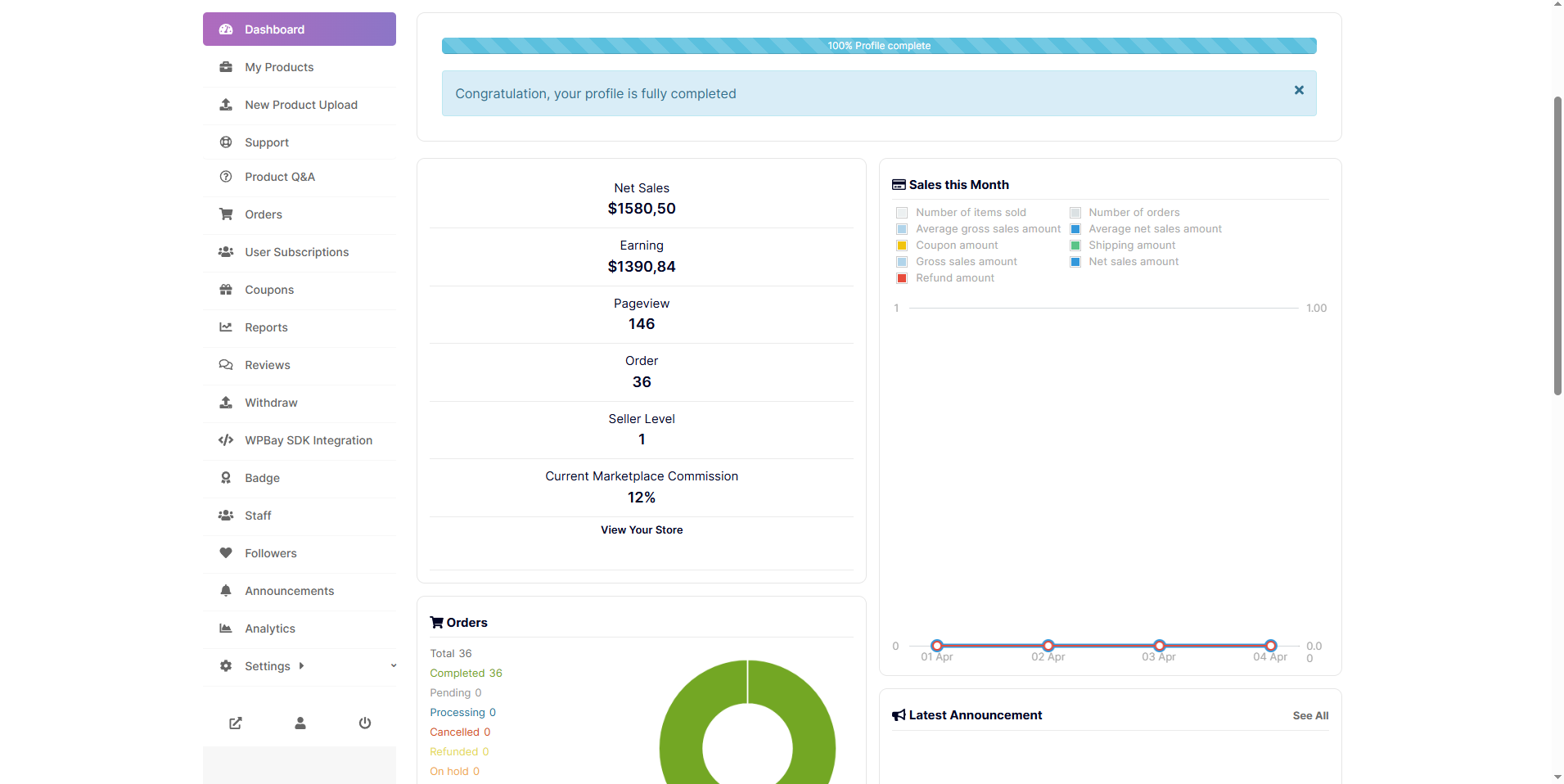Toggle Coupon amount legend series
This screenshot has width=1564, height=784.
947,246
